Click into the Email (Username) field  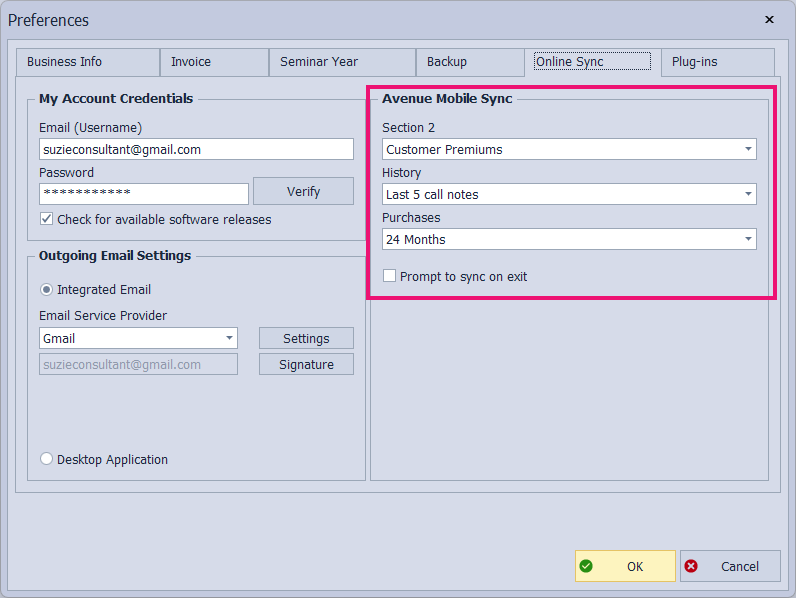(x=196, y=150)
